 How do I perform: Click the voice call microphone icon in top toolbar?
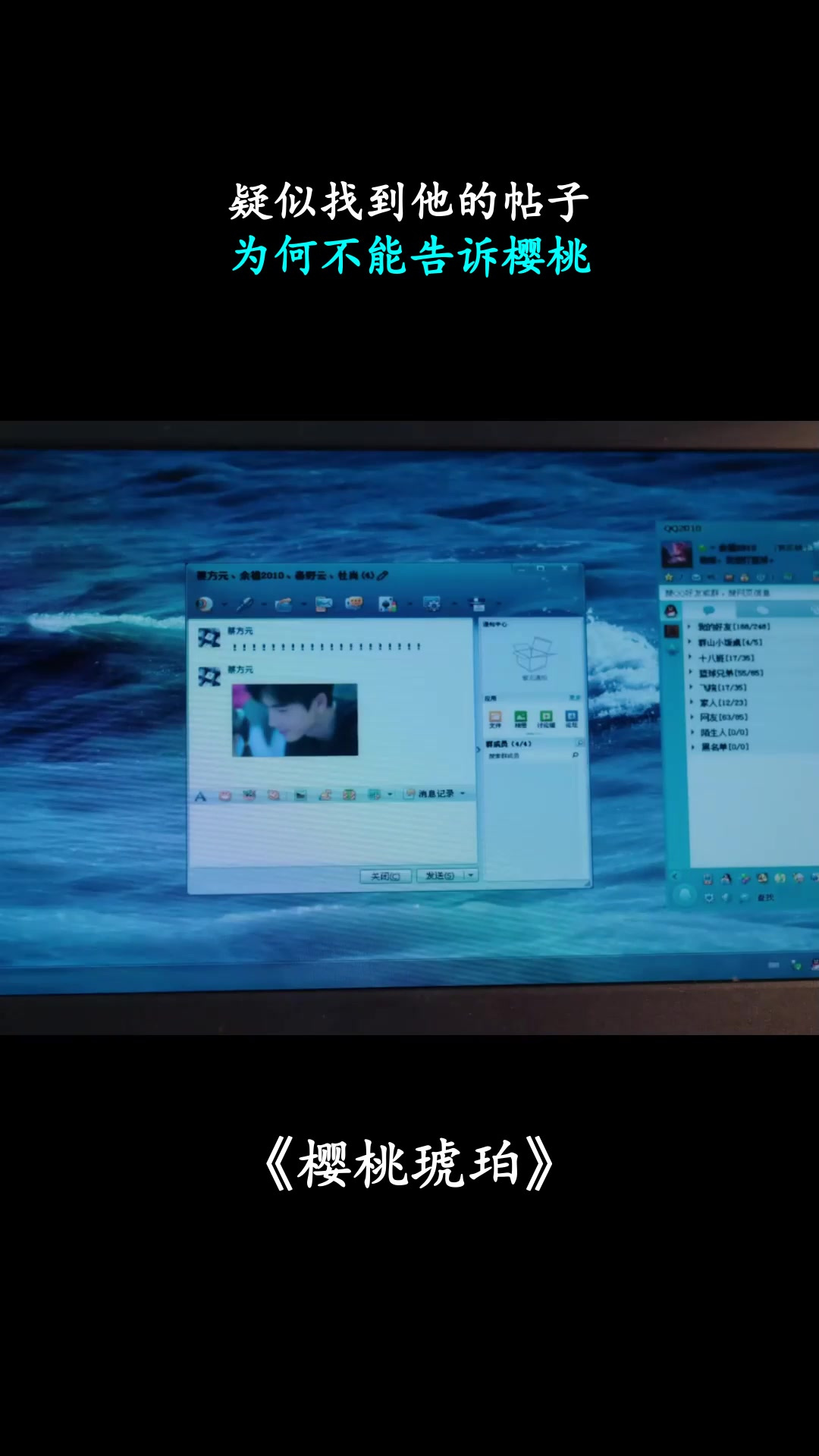point(245,604)
